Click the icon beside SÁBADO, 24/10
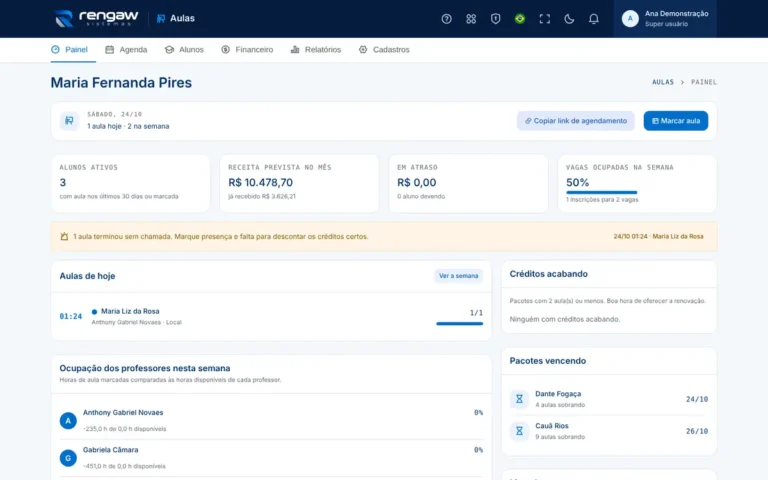Image resolution: width=768 pixels, height=480 pixels. [x=69, y=120]
